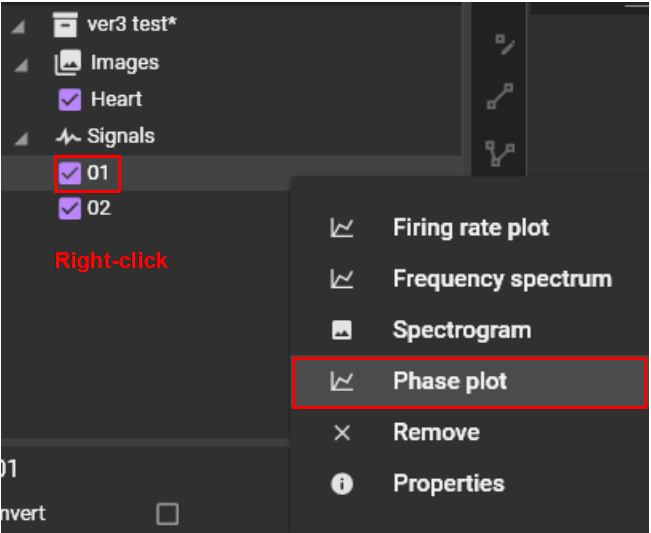Open Frequency spectrum from the menu

coord(501,279)
